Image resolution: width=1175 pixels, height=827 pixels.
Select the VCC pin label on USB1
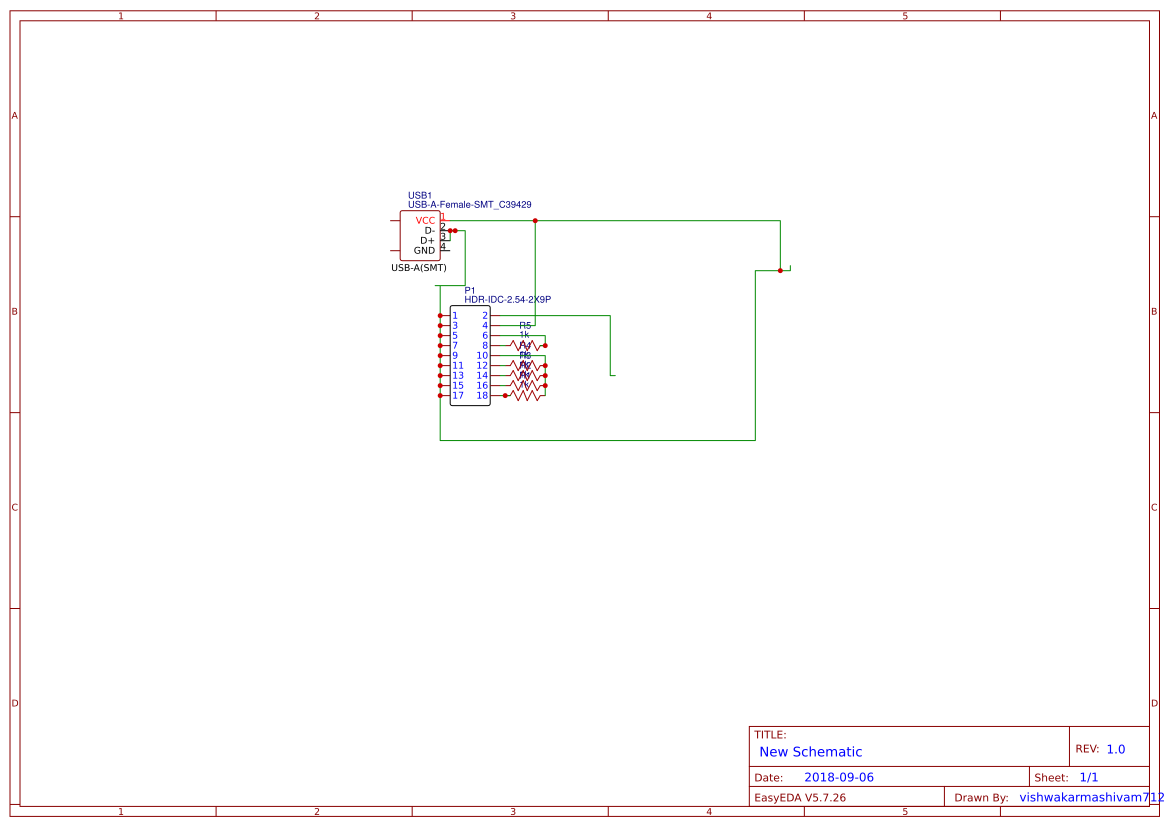pos(426,220)
